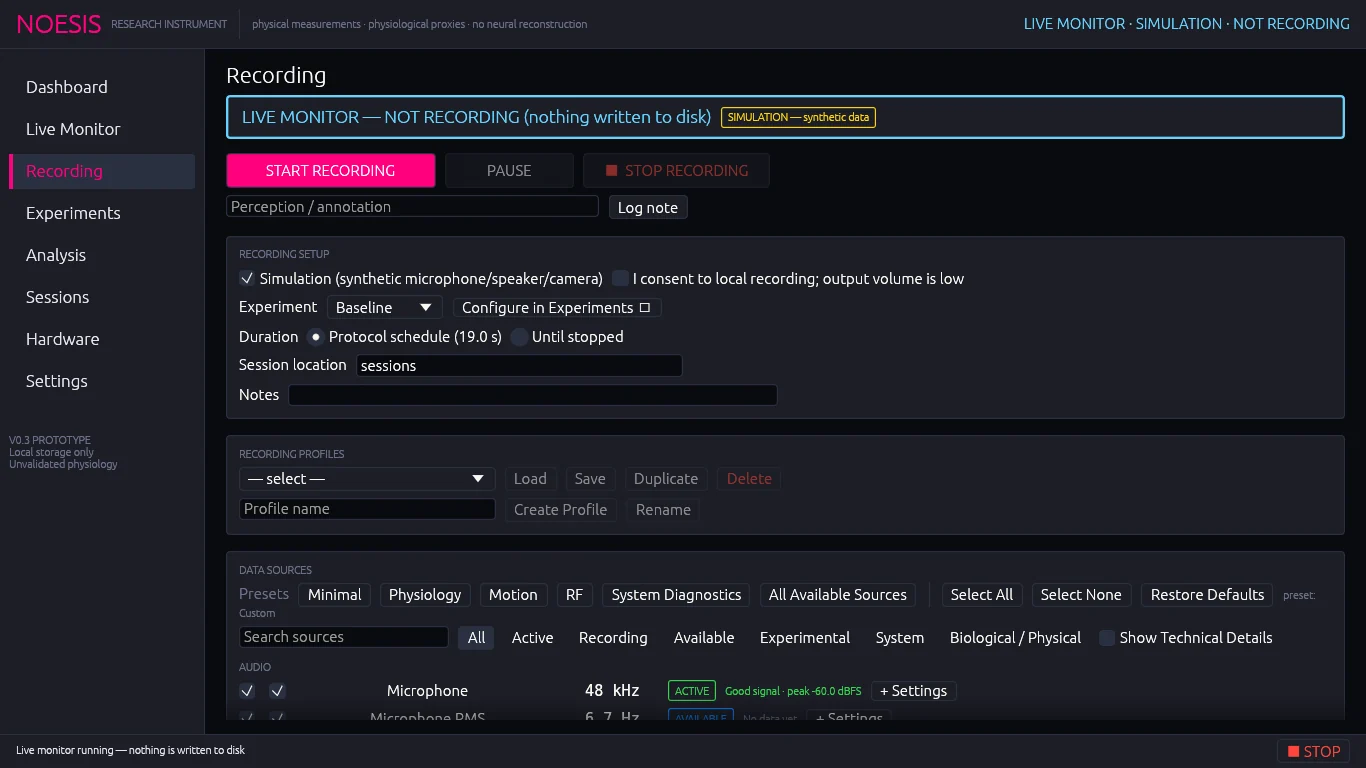Click the Log note button
This screenshot has width=1366, height=768.
tap(648, 208)
